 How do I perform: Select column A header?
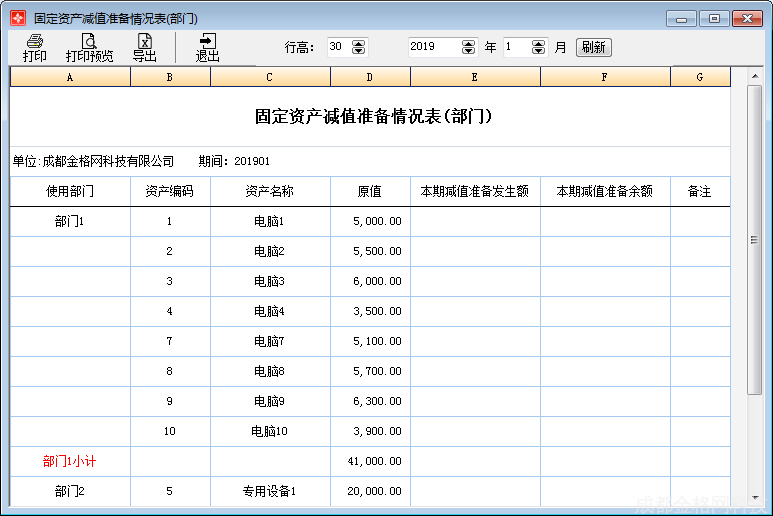click(70, 77)
